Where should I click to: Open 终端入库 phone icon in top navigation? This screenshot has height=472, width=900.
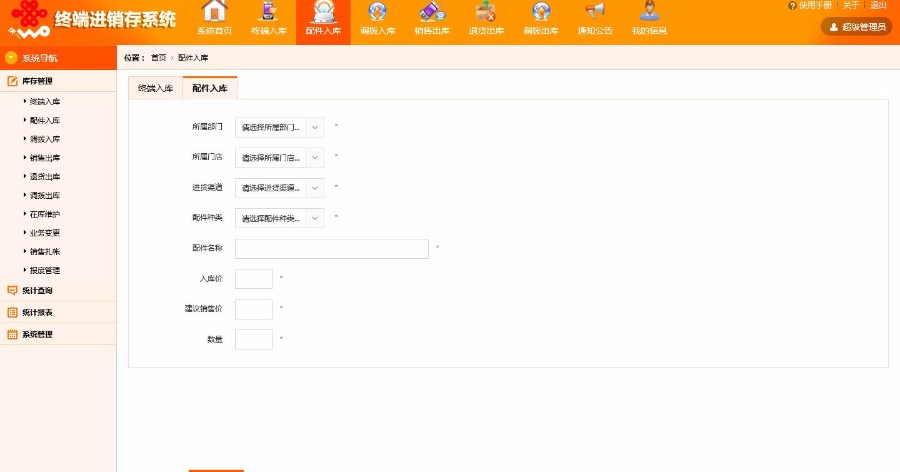(x=269, y=11)
